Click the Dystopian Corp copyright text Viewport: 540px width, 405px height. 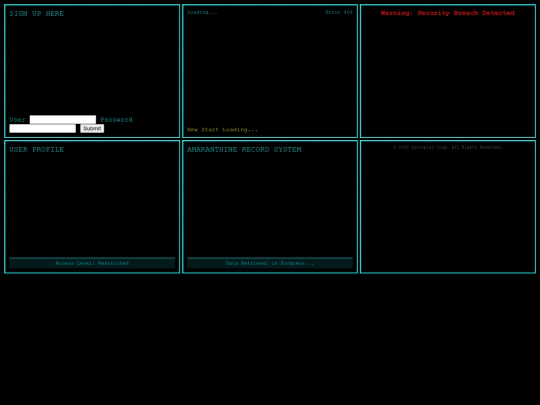pos(448,147)
